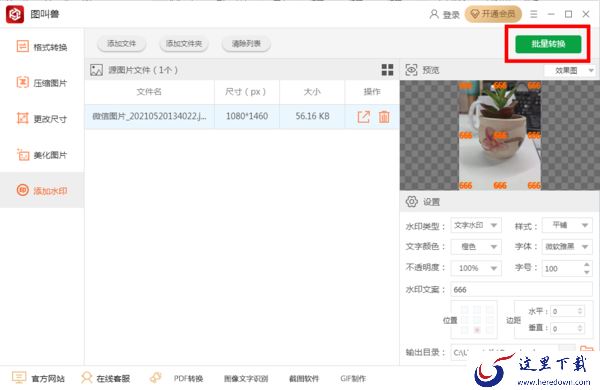Image resolution: width=600 pixels, height=390 pixels.
Task: Go to the 美化图片 beautify image section
Action: coord(42,155)
